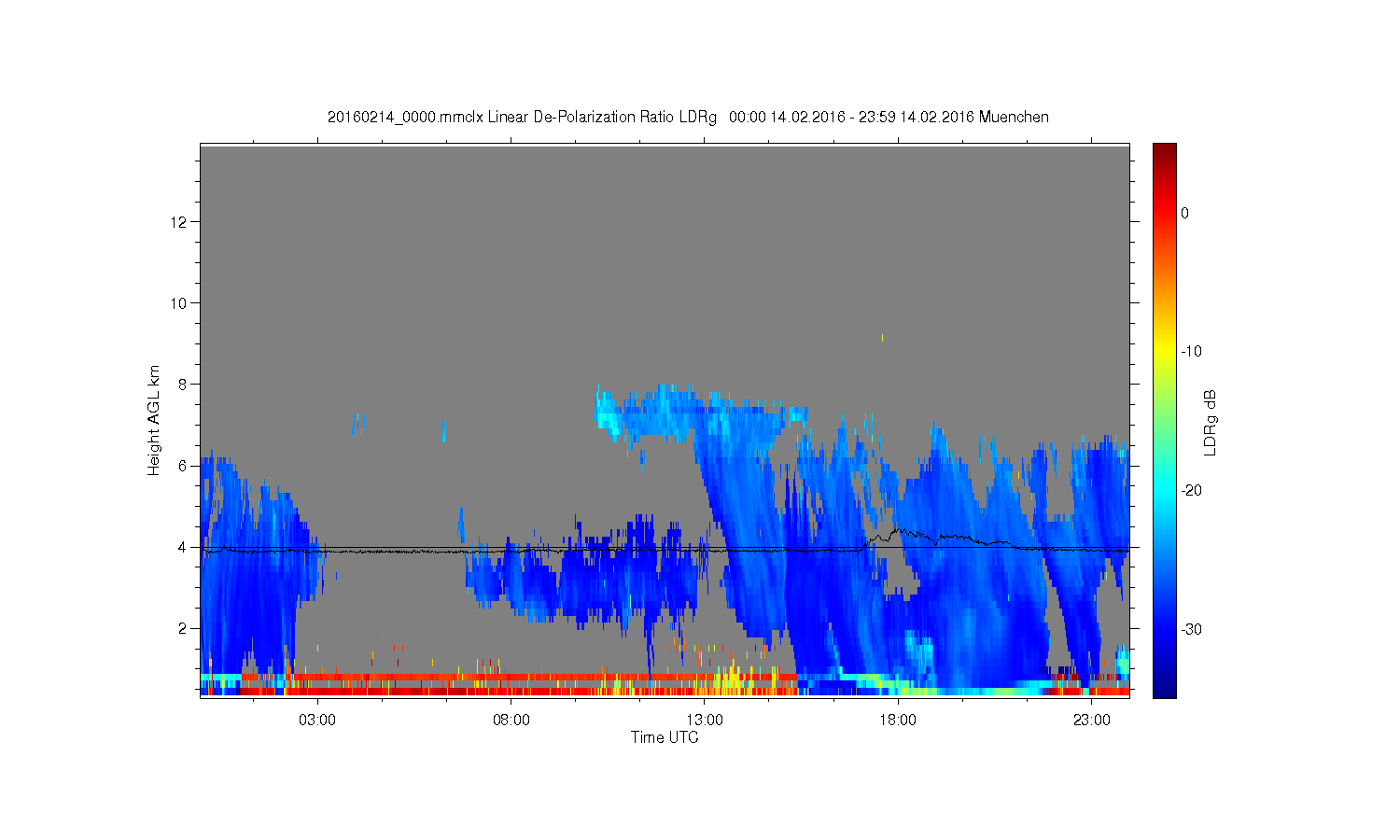Click the plot title mentioning Muenchen
Viewport: 1400px width, 840px height.
(x=688, y=118)
